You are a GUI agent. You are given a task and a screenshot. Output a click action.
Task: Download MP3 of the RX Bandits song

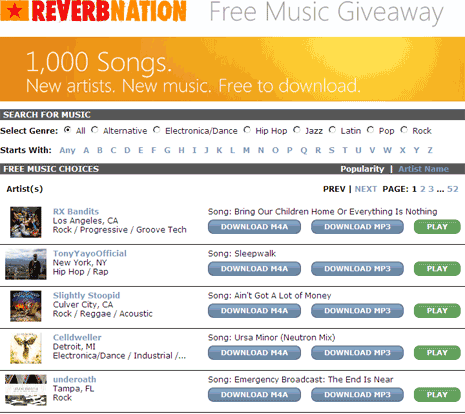(357, 227)
